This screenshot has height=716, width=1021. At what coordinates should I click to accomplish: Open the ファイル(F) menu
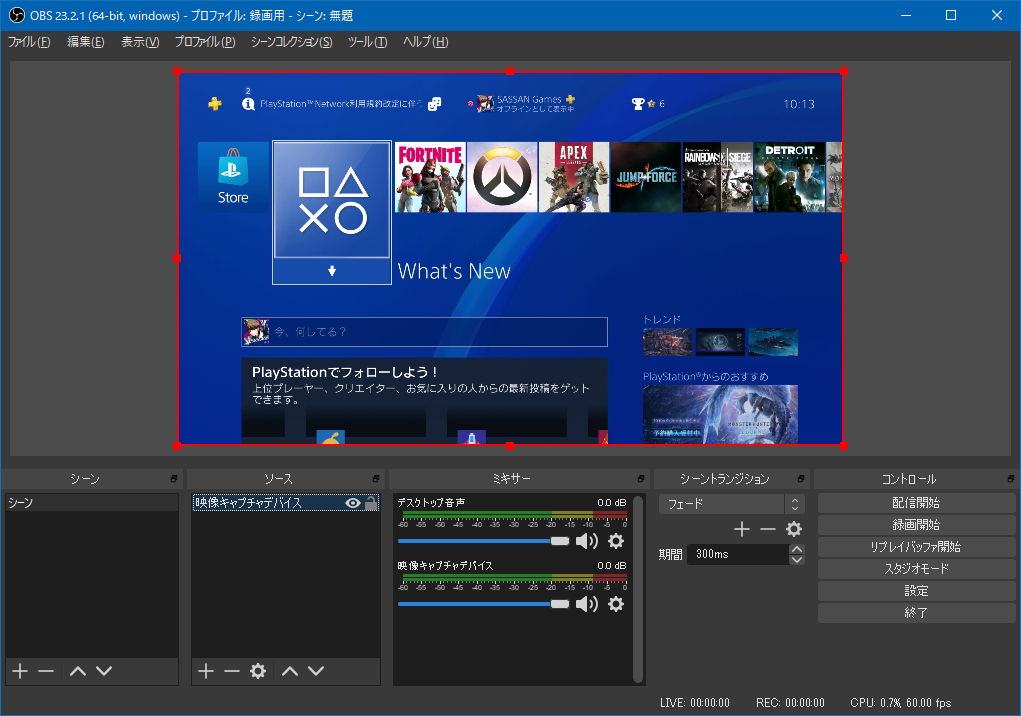coord(29,42)
